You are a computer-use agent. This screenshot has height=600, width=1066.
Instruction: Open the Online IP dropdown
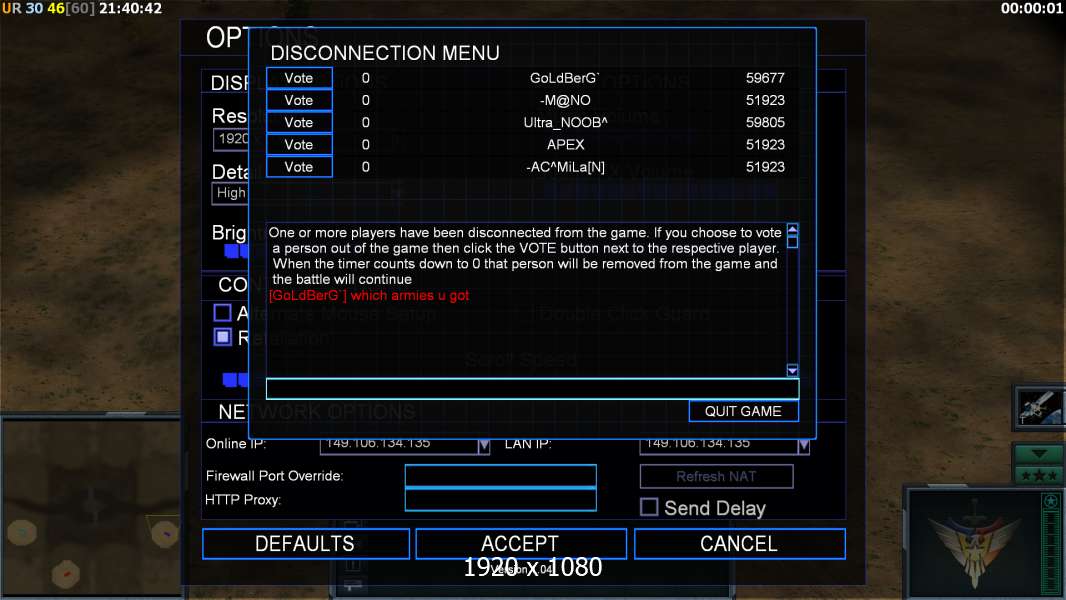point(483,446)
